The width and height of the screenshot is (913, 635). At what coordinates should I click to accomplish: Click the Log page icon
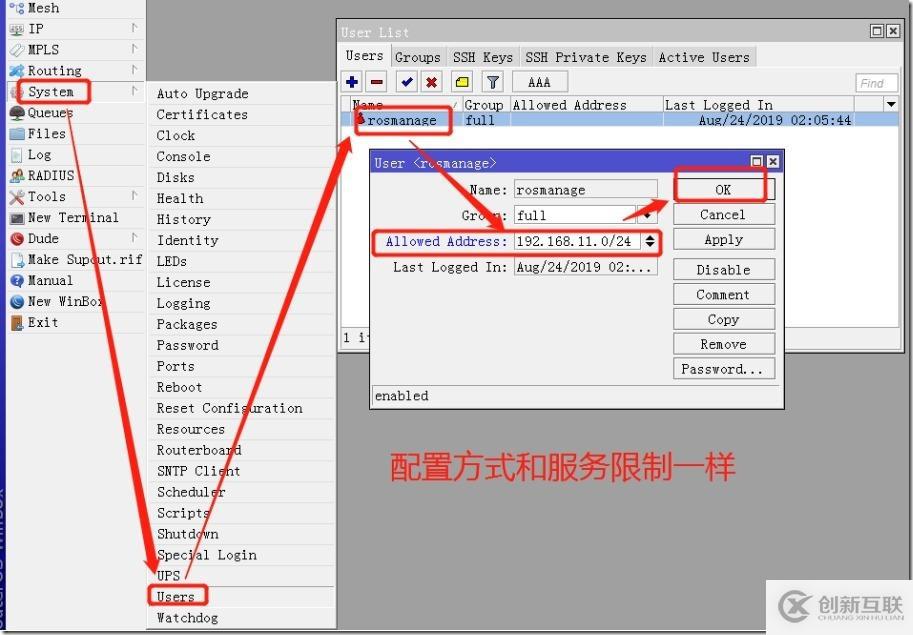pos(16,154)
